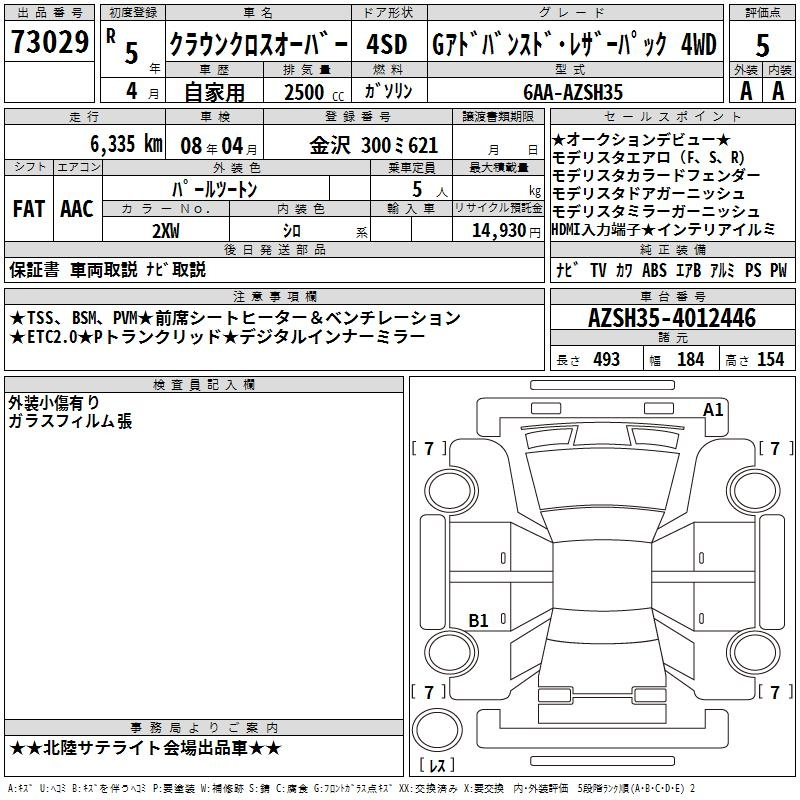
Task: Click the [レス] spare tire marker
Action: click(x=436, y=766)
